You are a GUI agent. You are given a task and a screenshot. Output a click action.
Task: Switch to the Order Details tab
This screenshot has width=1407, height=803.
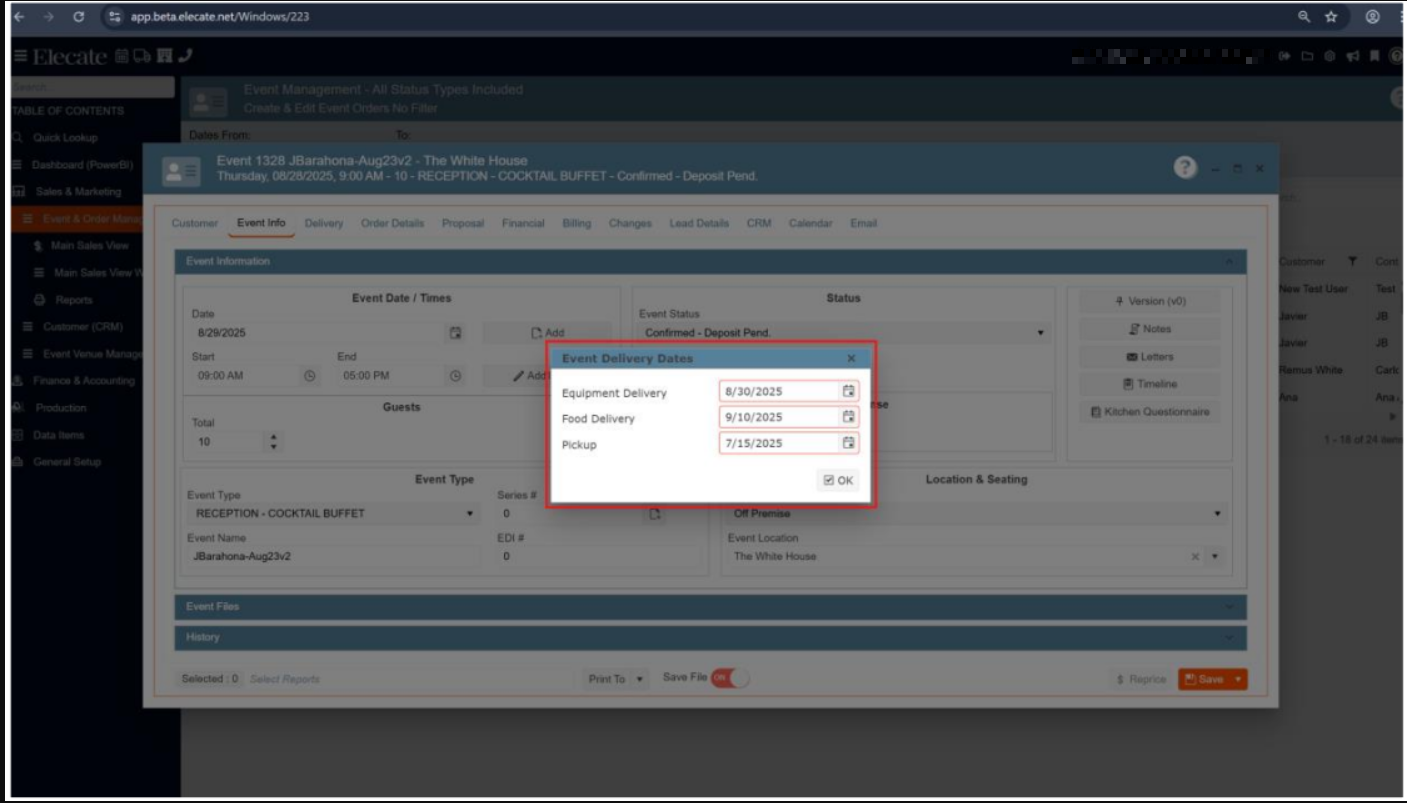(392, 223)
